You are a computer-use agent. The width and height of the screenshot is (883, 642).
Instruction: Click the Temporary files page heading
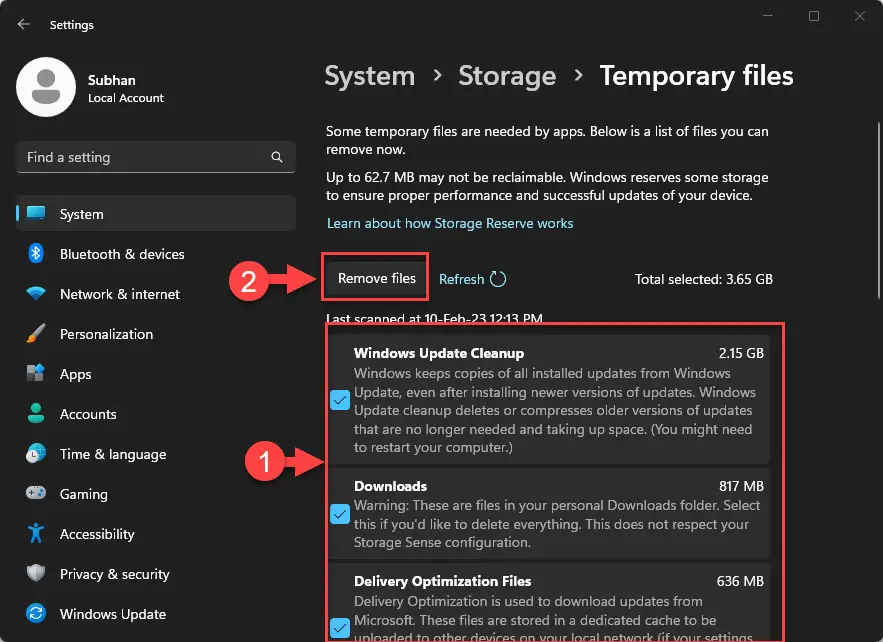tap(696, 75)
